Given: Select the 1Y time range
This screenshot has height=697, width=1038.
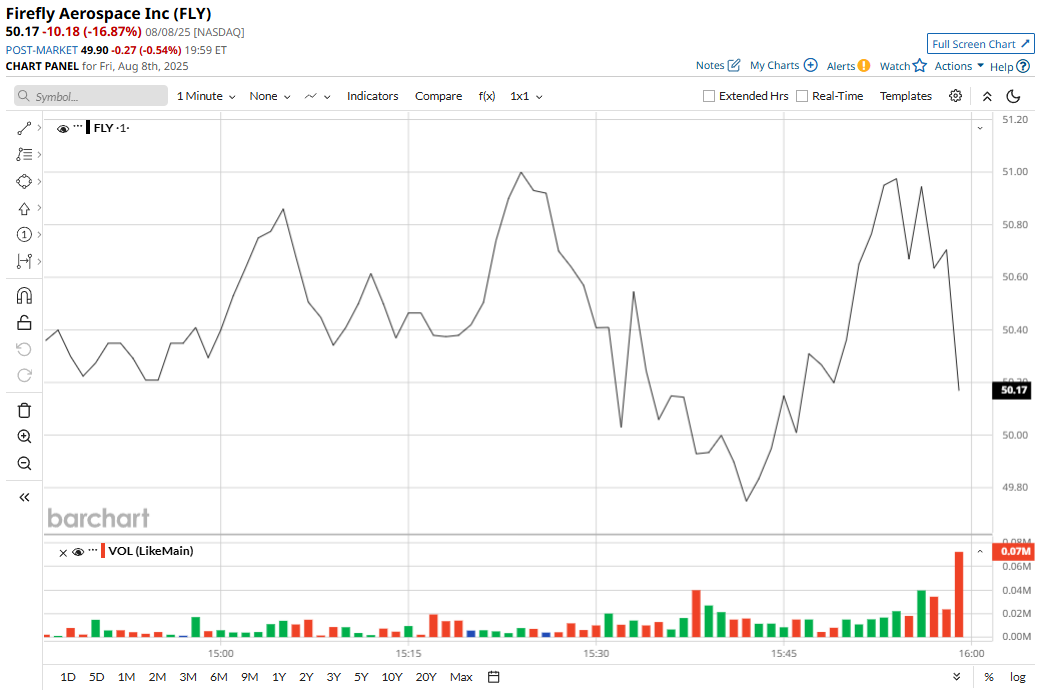Looking at the screenshot, I should 279,677.
